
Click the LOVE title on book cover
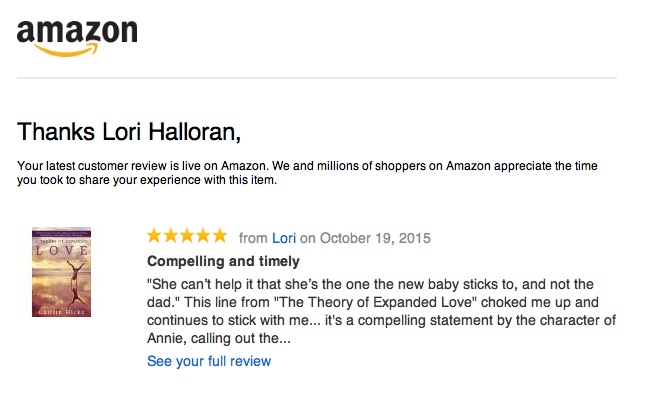pos(62,250)
